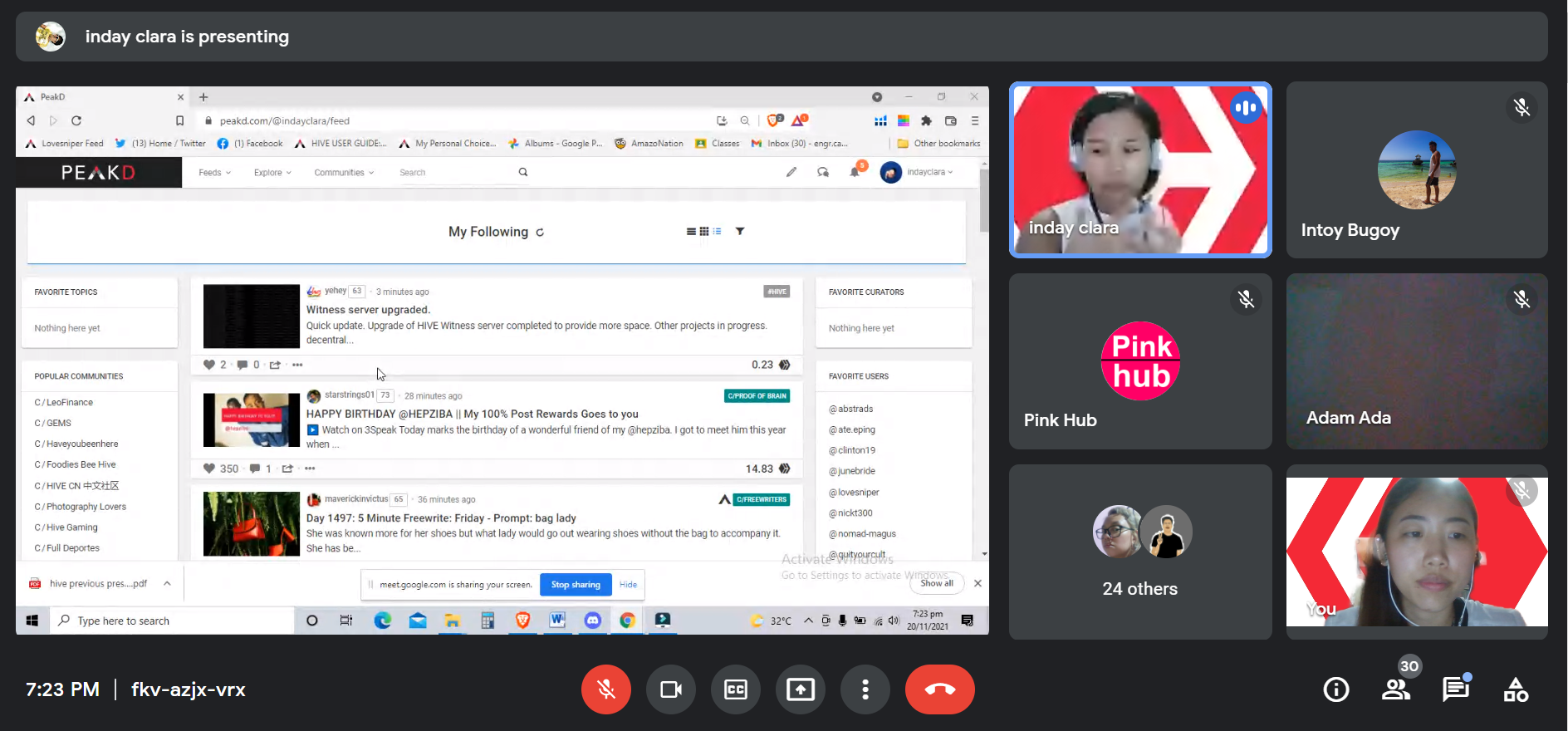Open Word from the taskbar
The height and width of the screenshot is (731, 1568).
(x=557, y=621)
